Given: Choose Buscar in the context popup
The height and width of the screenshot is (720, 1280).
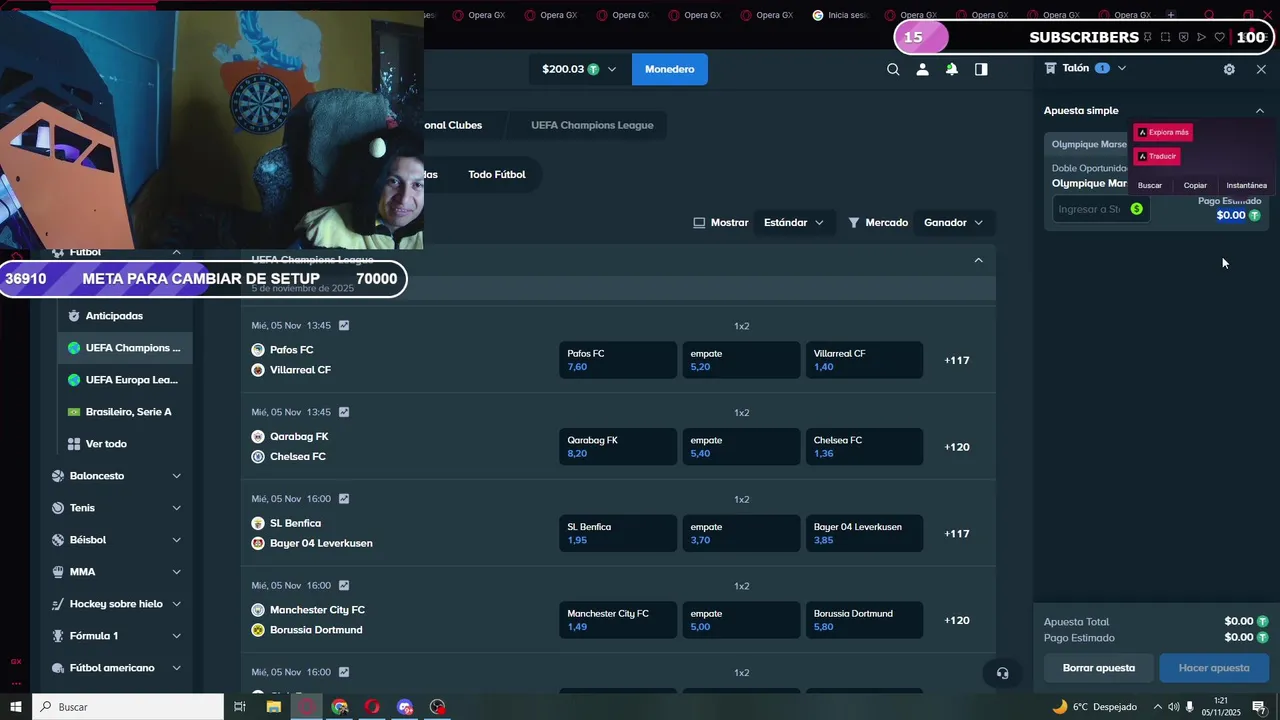Looking at the screenshot, I should (1150, 185).
